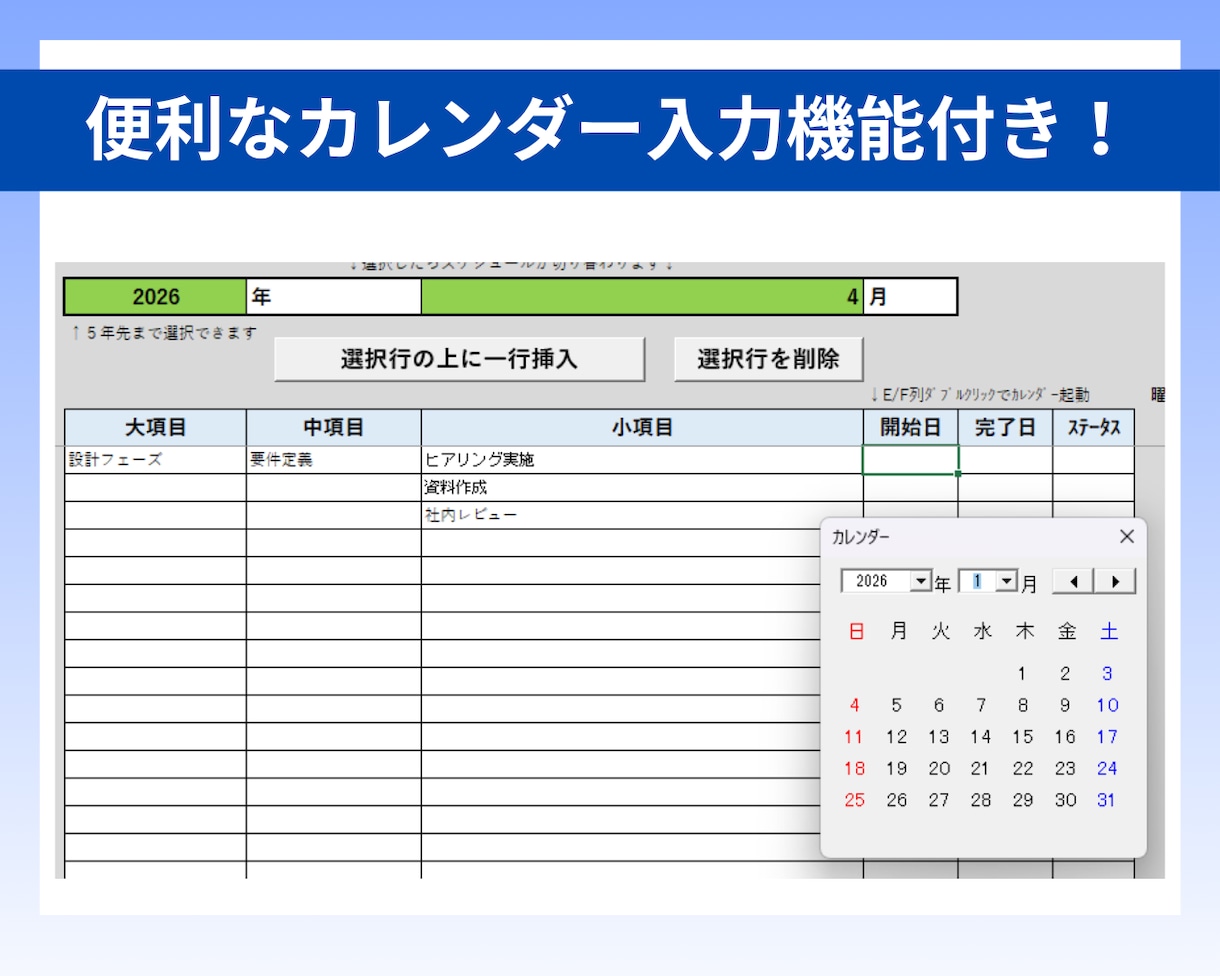Image resolution: width=1220 pixels, height=976 pixels.
Task: Pick day 16 in the calendar
Action: point(1065,737)
